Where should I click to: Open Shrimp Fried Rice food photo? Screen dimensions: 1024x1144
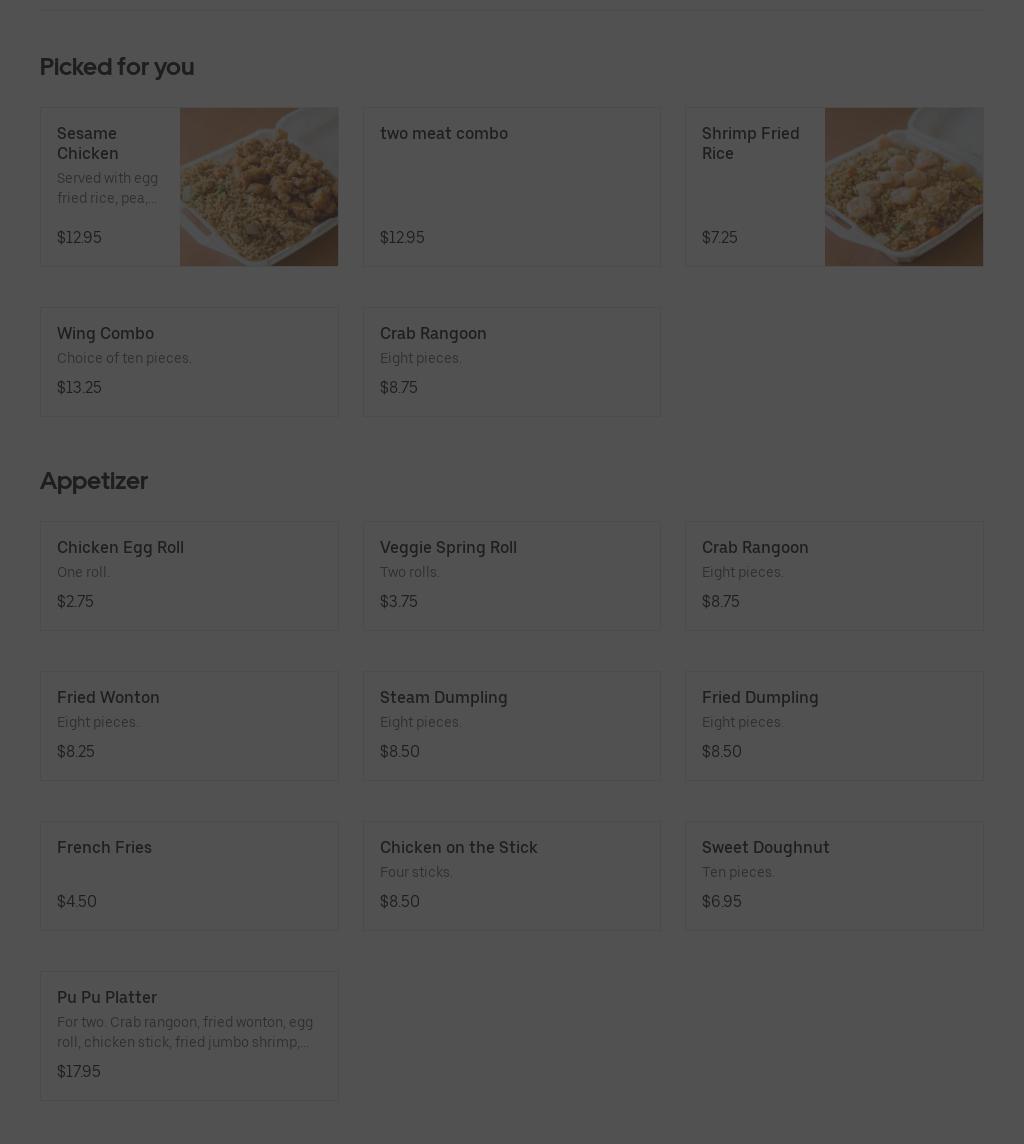[x=904, y=187]
